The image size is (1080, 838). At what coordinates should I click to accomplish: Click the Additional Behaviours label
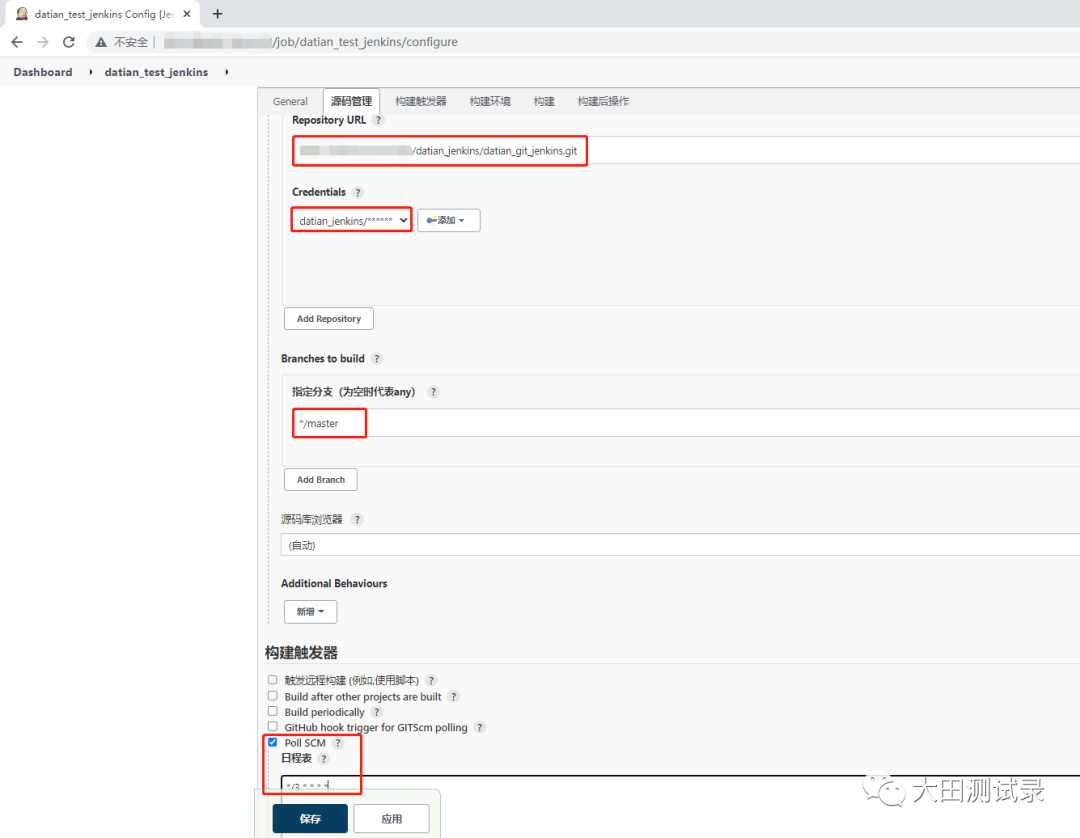pyautogui.click(x=334, y=583)
